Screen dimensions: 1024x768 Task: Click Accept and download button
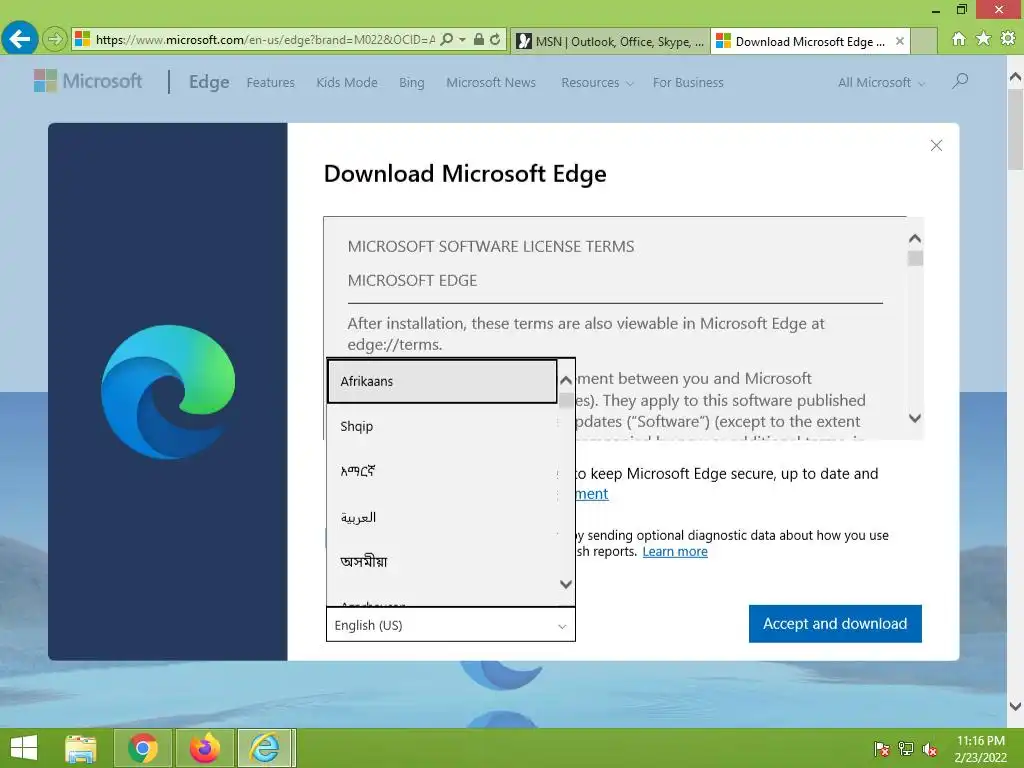point(835,624)
